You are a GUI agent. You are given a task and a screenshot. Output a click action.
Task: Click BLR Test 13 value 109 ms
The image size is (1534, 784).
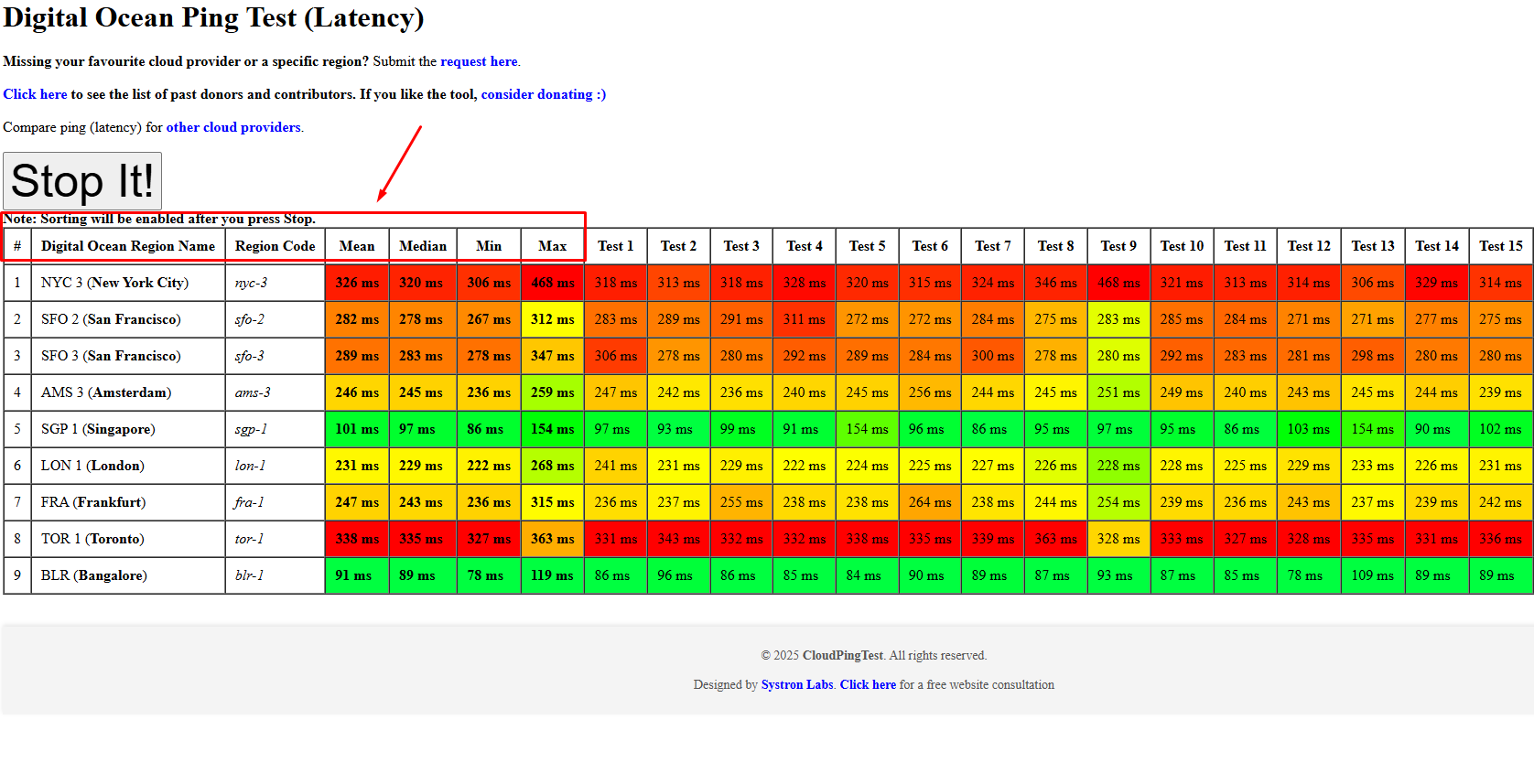[1373, 575]
